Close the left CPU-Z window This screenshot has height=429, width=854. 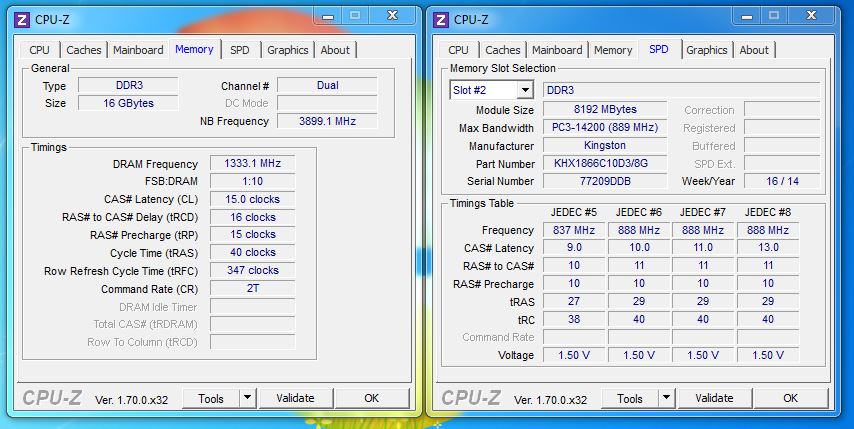[x=392, y=16]
